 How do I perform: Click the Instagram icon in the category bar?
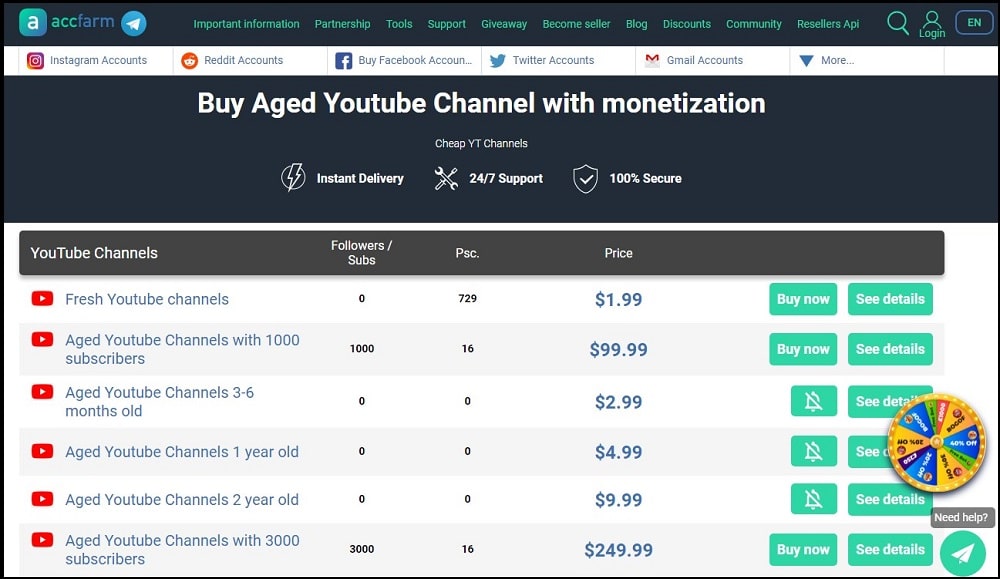tap(35, 61)
